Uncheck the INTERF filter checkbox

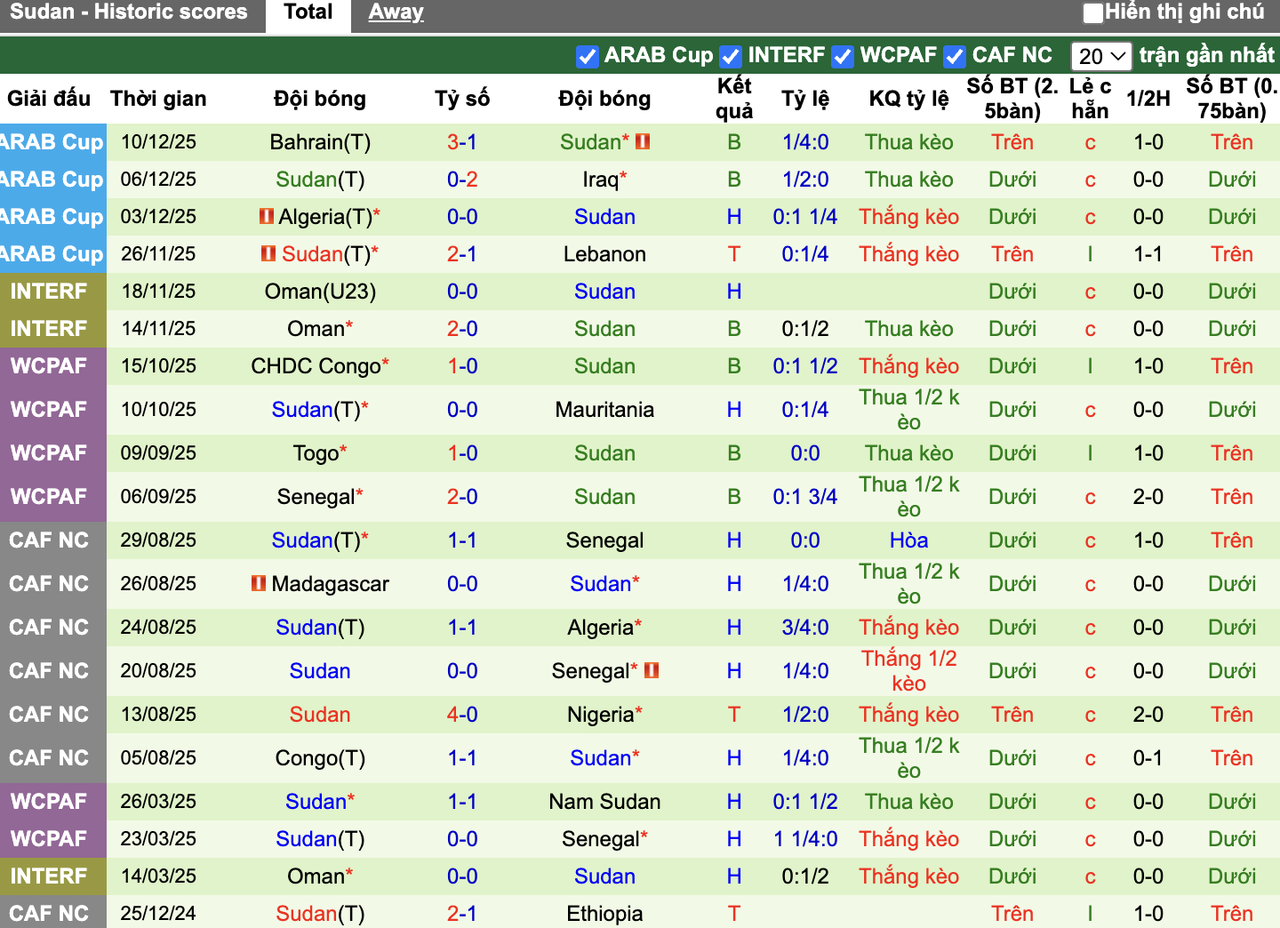click(731, 56)
